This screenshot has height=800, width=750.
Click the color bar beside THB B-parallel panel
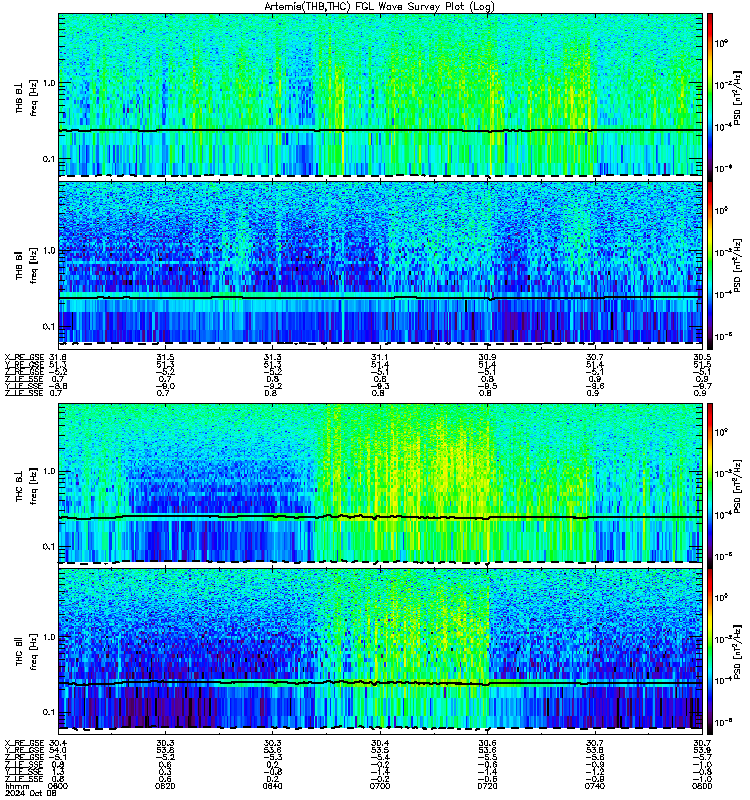click(x=710, y=265)
